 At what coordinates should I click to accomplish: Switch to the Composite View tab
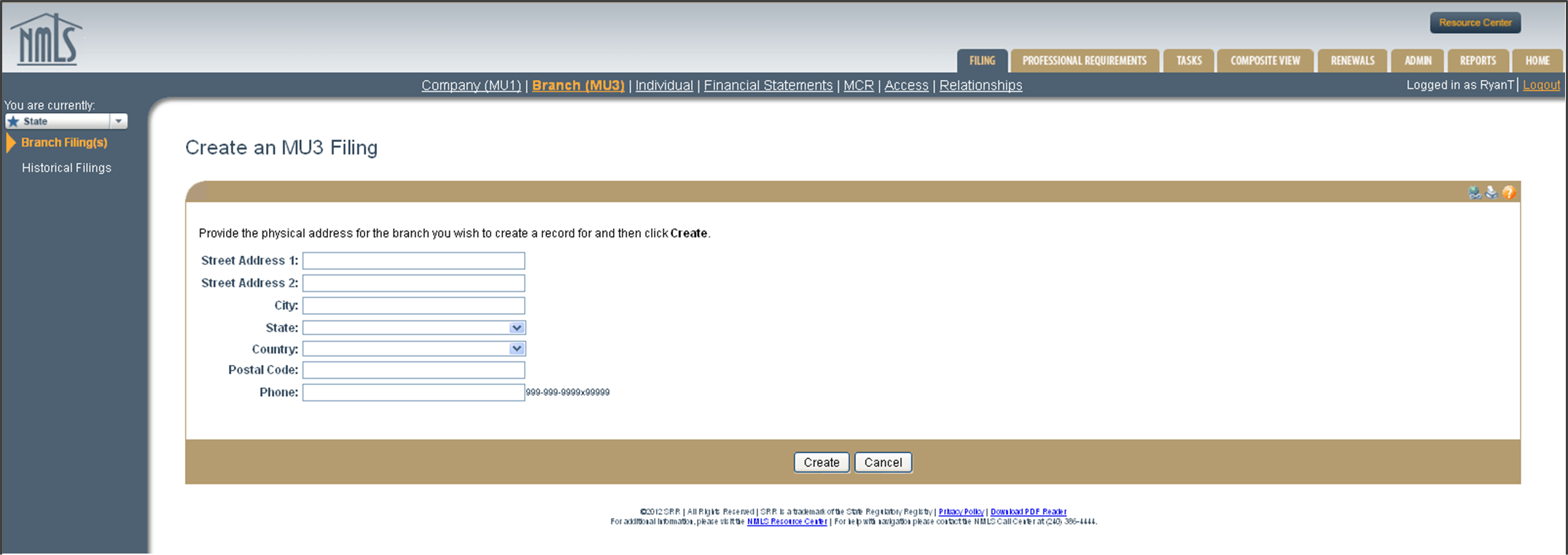[x=1265, y=60]
